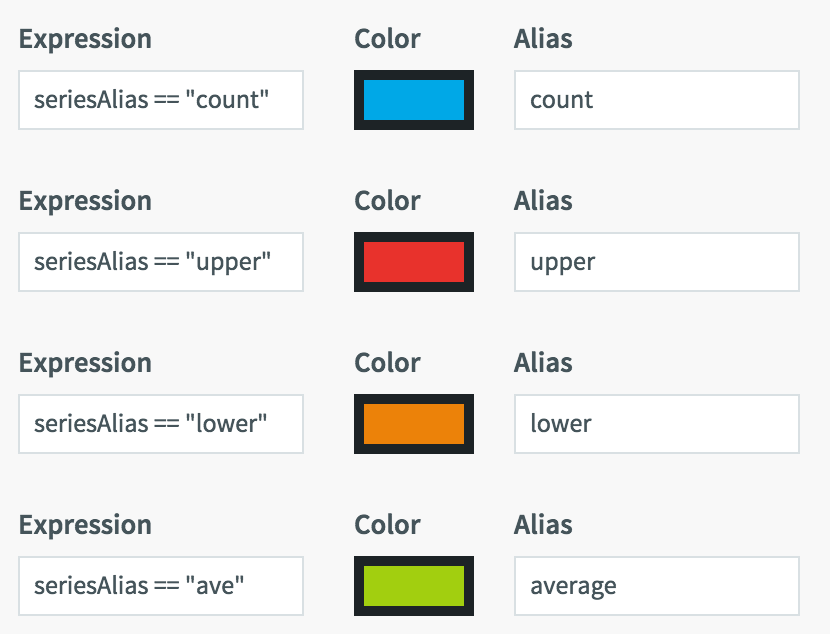Select the lower alias input field
This screenshot has width=830, height=634.
click(655, 424)
